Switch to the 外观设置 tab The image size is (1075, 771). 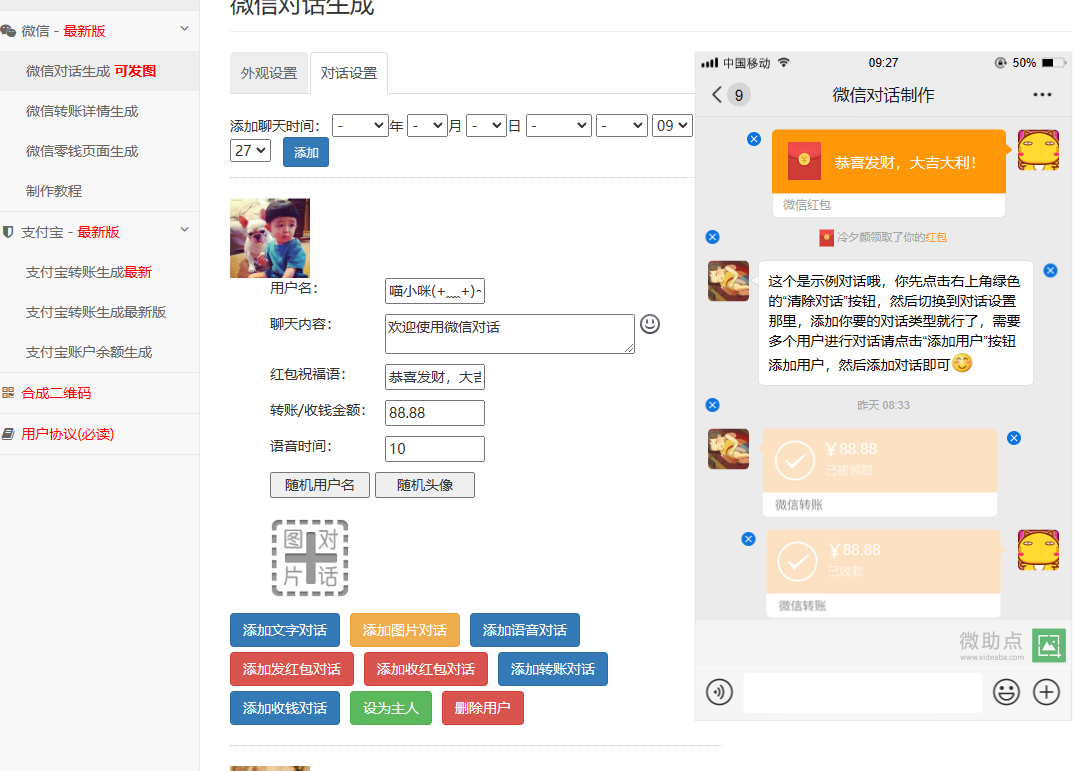pyautogui.click(x=269, y=73)
